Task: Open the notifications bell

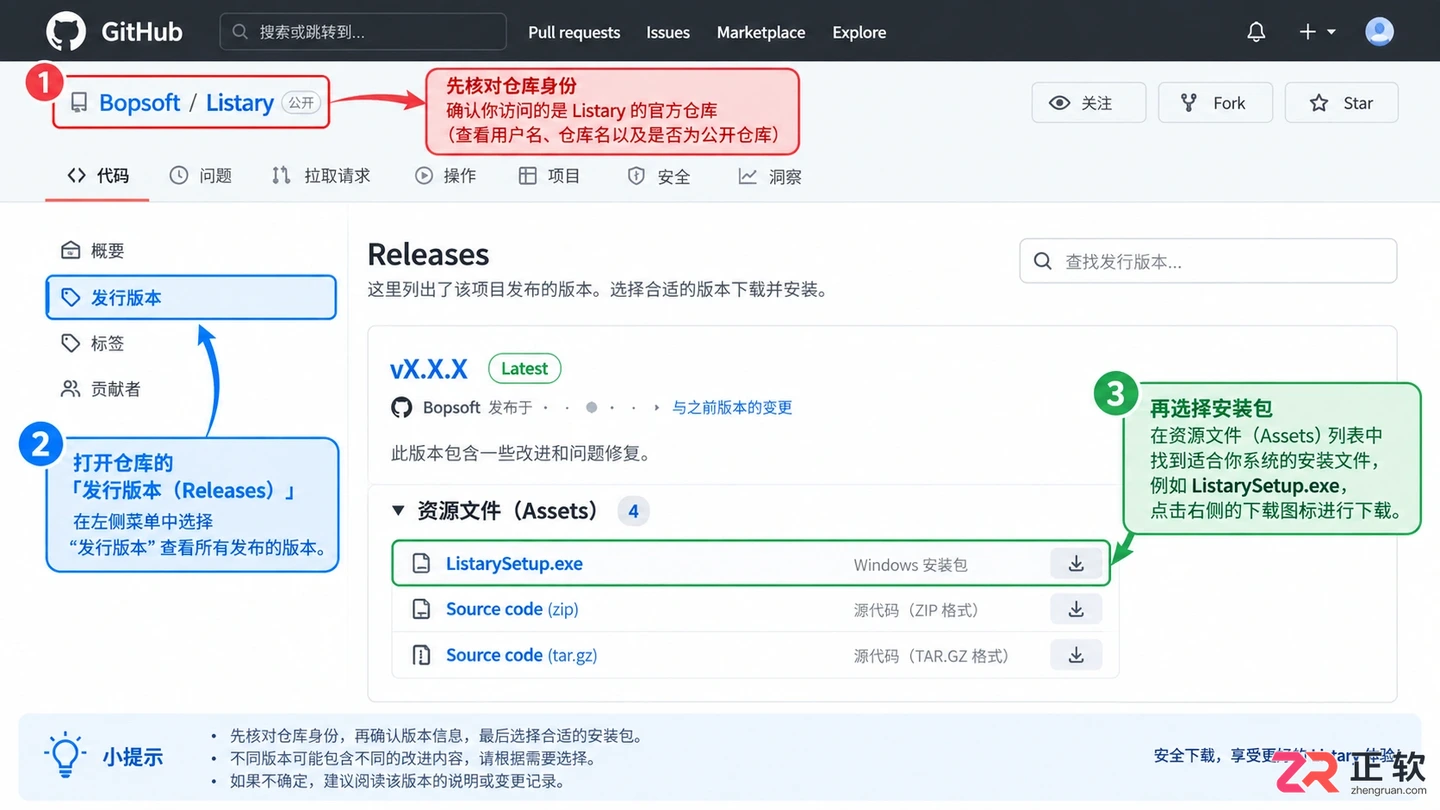Action: click(x=1256, y=32)
